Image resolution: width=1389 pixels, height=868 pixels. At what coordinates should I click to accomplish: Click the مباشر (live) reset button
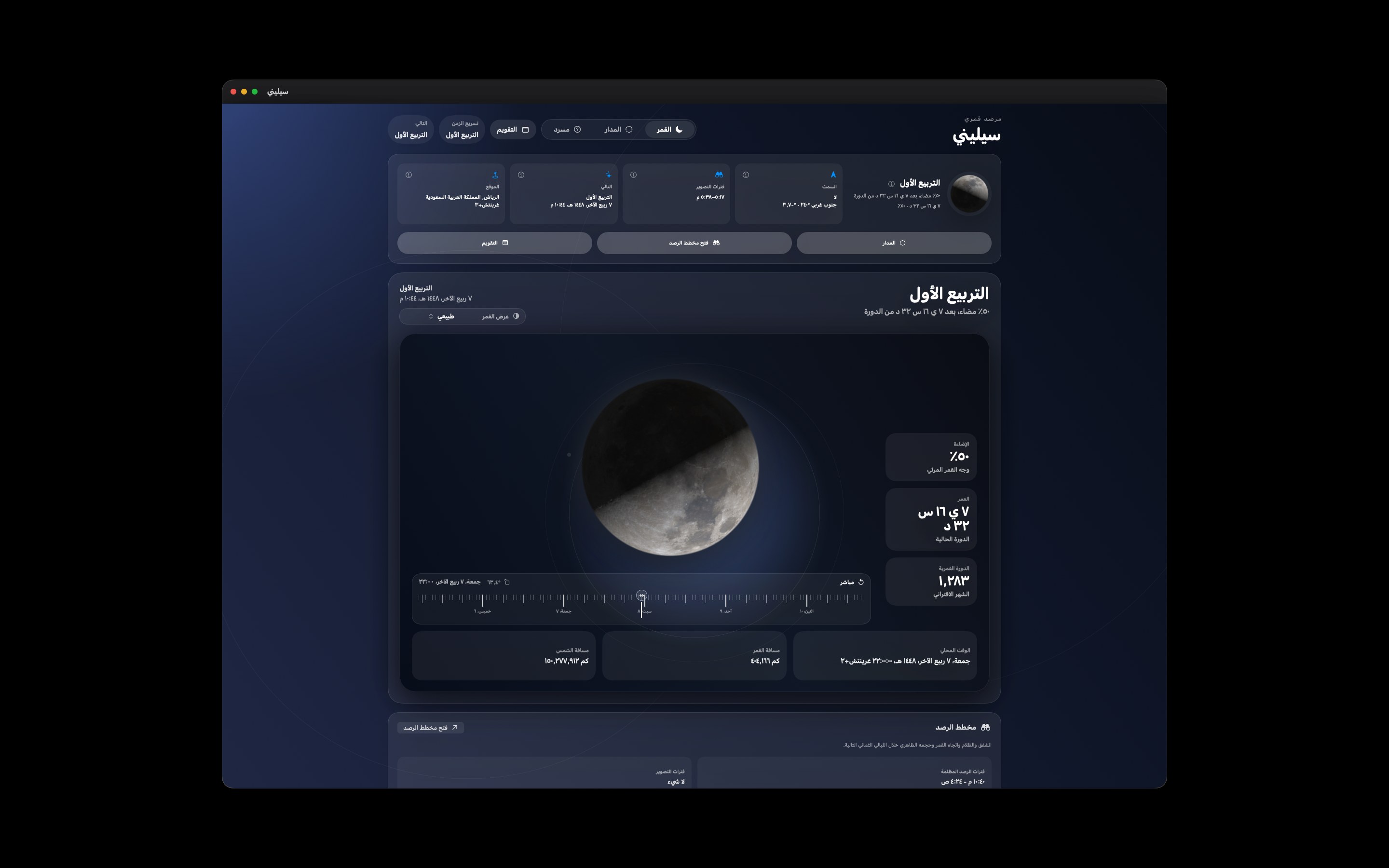tap(852, 582)
